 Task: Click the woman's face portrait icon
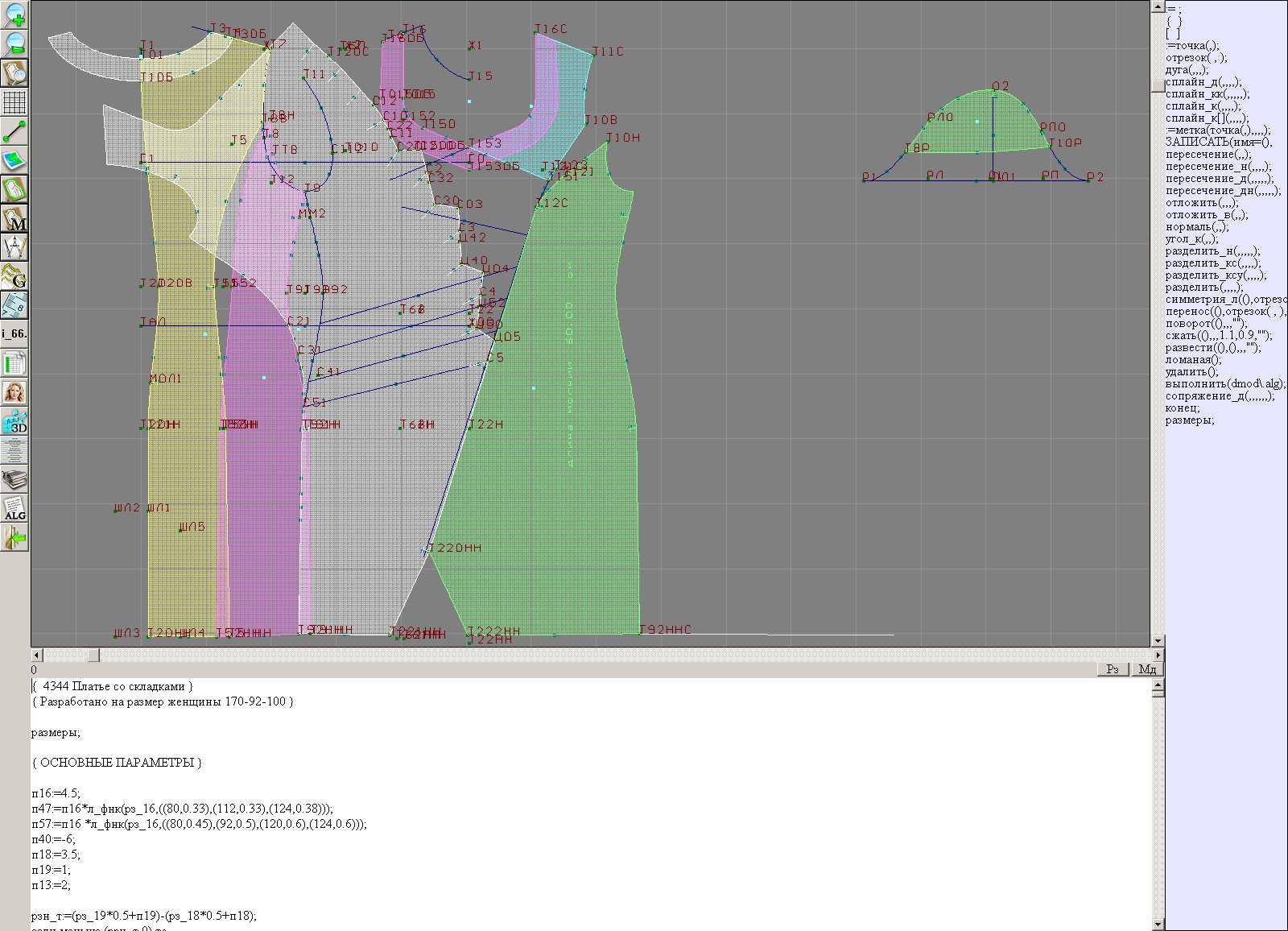[x=14, y=393]
